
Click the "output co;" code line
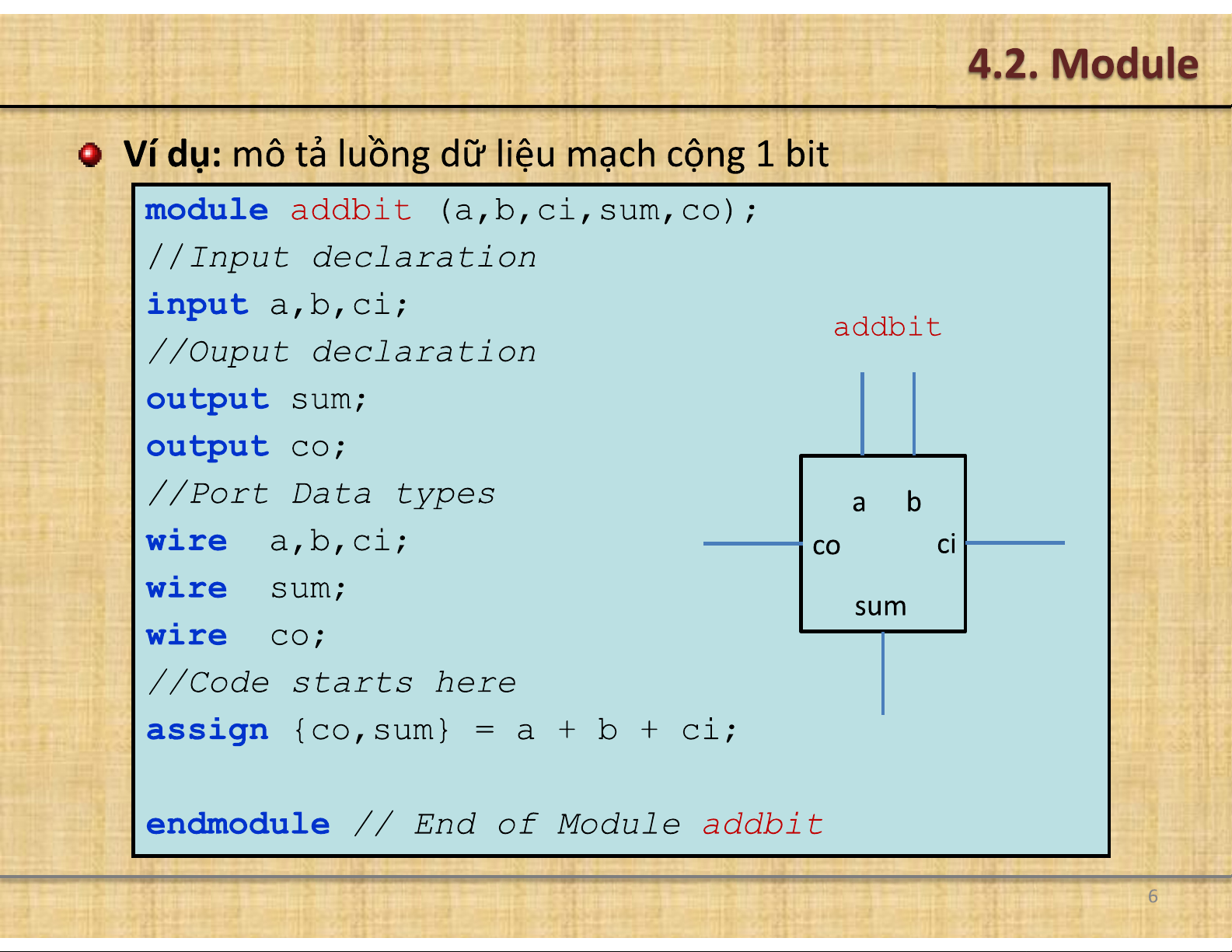pyautogui.click(x=246, y=447)
